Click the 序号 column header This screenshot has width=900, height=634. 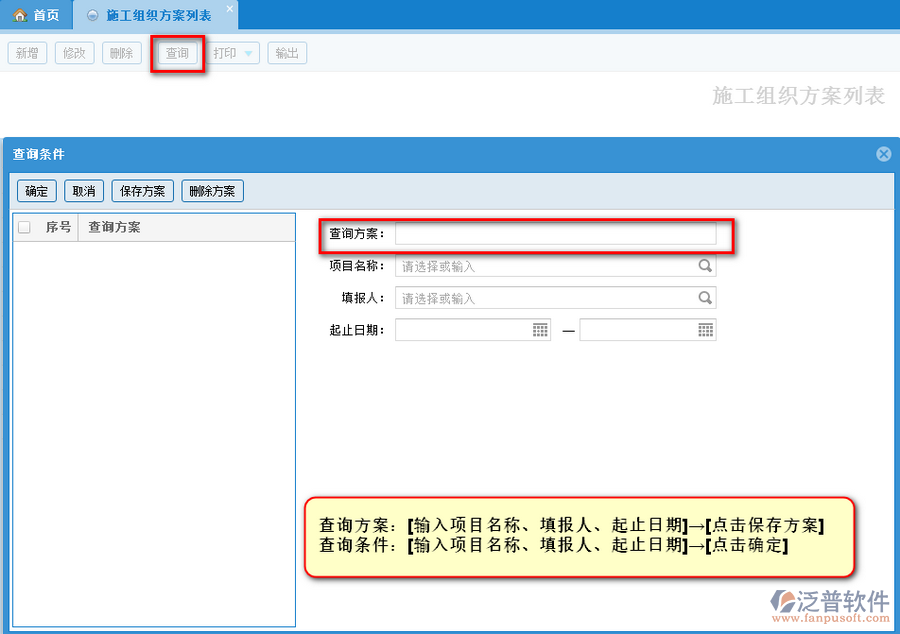pos(59,227)
